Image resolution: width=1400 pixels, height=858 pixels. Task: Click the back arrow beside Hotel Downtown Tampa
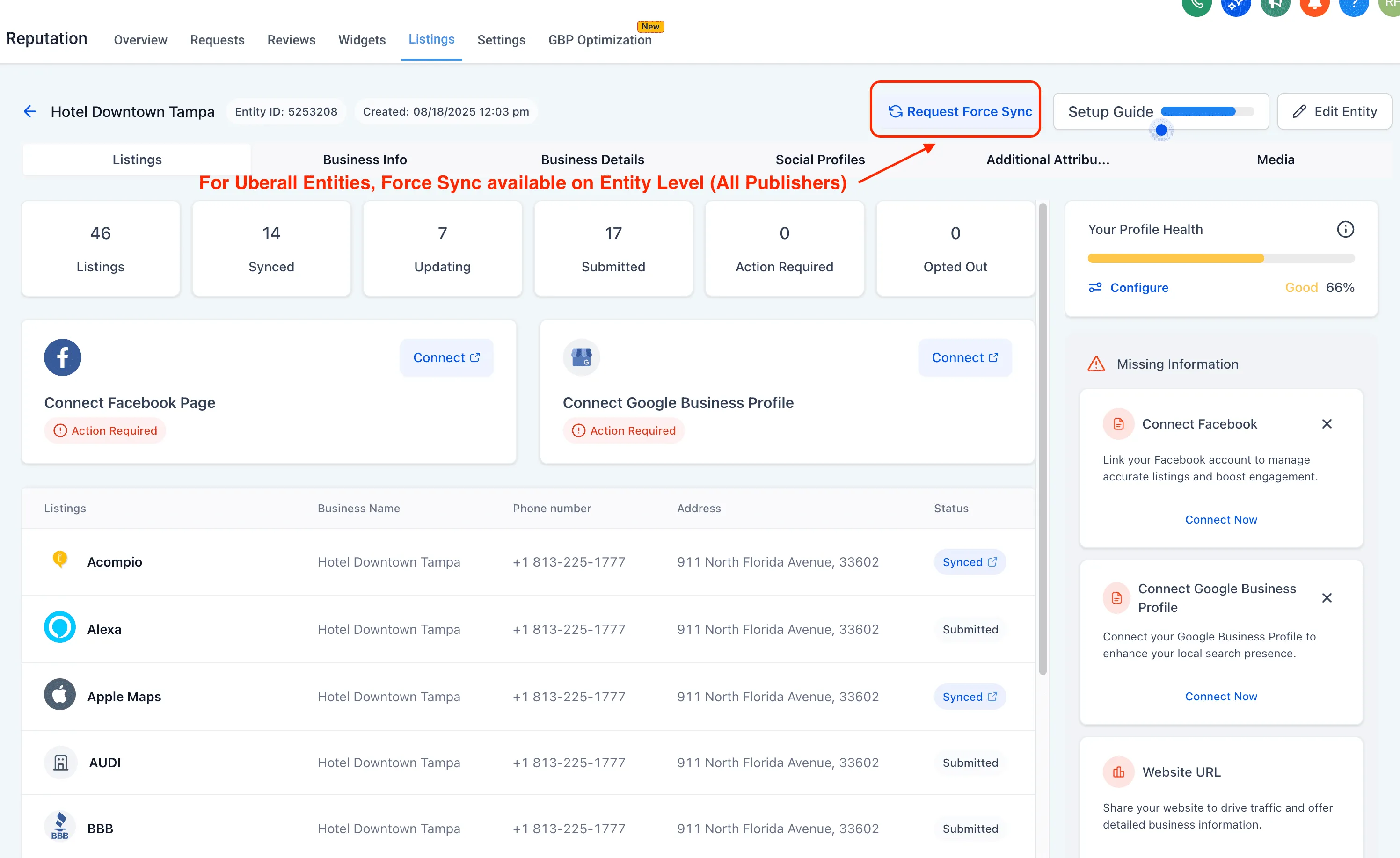29,111
